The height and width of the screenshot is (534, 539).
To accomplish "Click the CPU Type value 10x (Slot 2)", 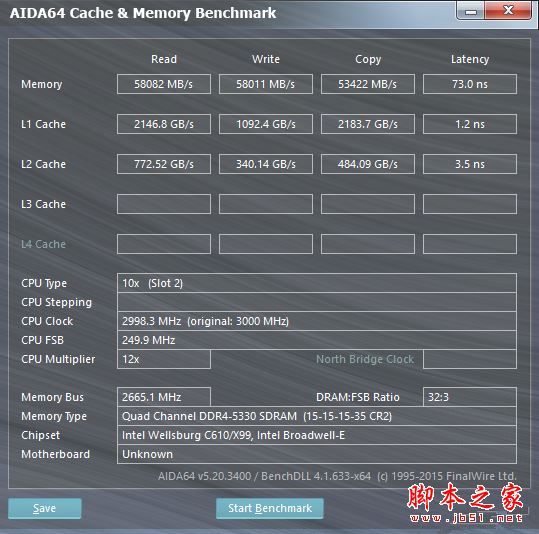I will (317, 283).
